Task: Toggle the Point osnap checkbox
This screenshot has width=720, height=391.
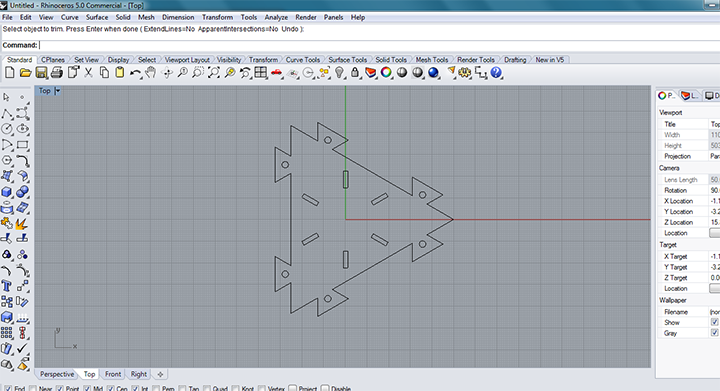Action: [x=60, y=389]
